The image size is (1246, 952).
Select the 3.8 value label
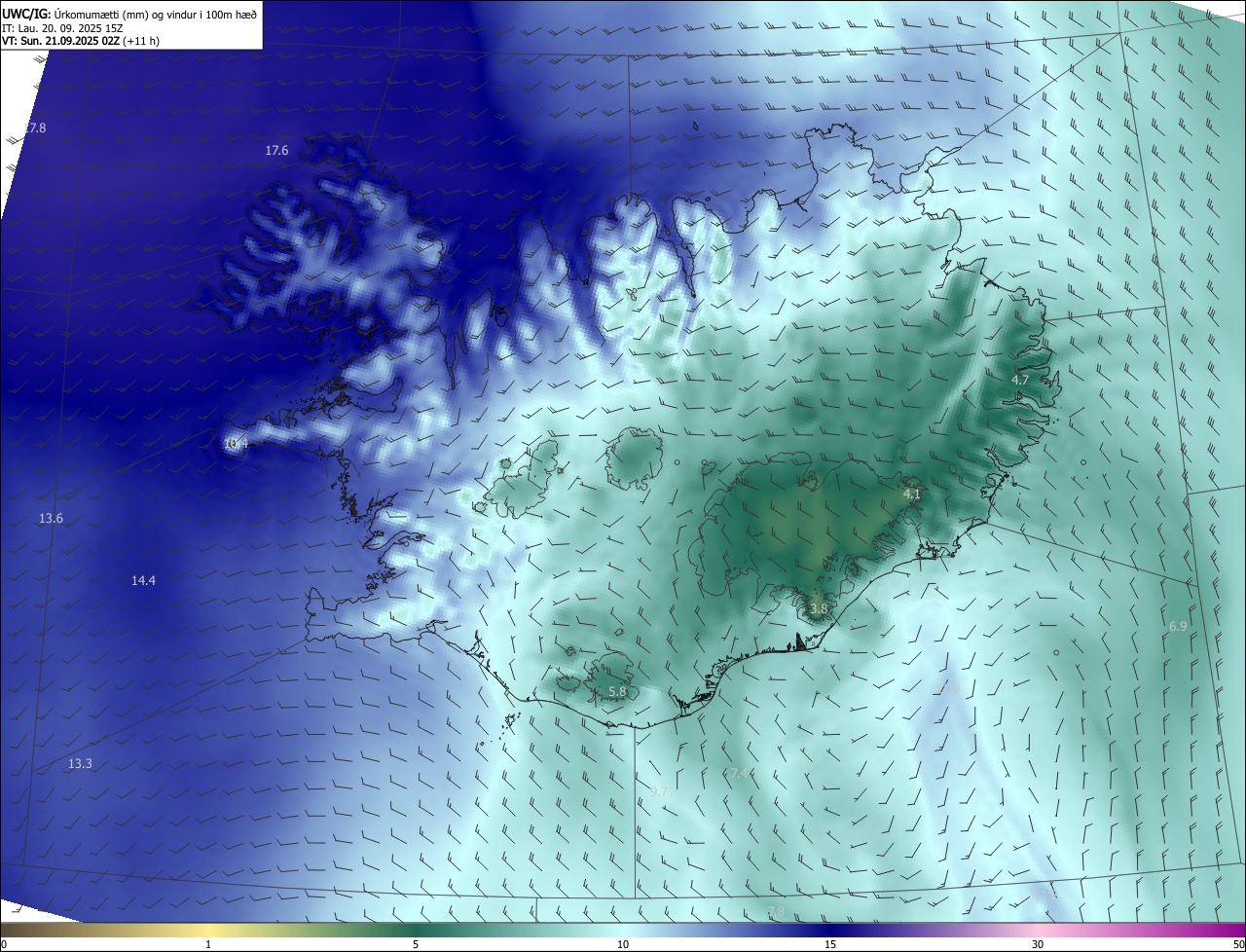819,609
